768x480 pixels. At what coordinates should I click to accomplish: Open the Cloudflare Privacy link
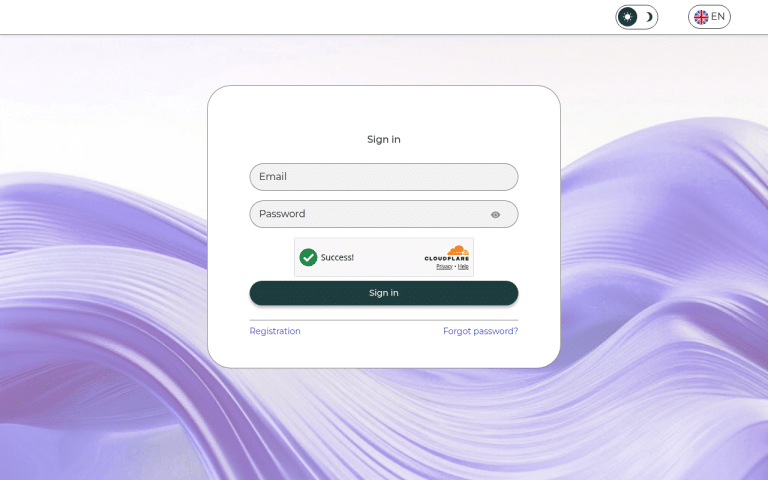click(x=444, y=266)
